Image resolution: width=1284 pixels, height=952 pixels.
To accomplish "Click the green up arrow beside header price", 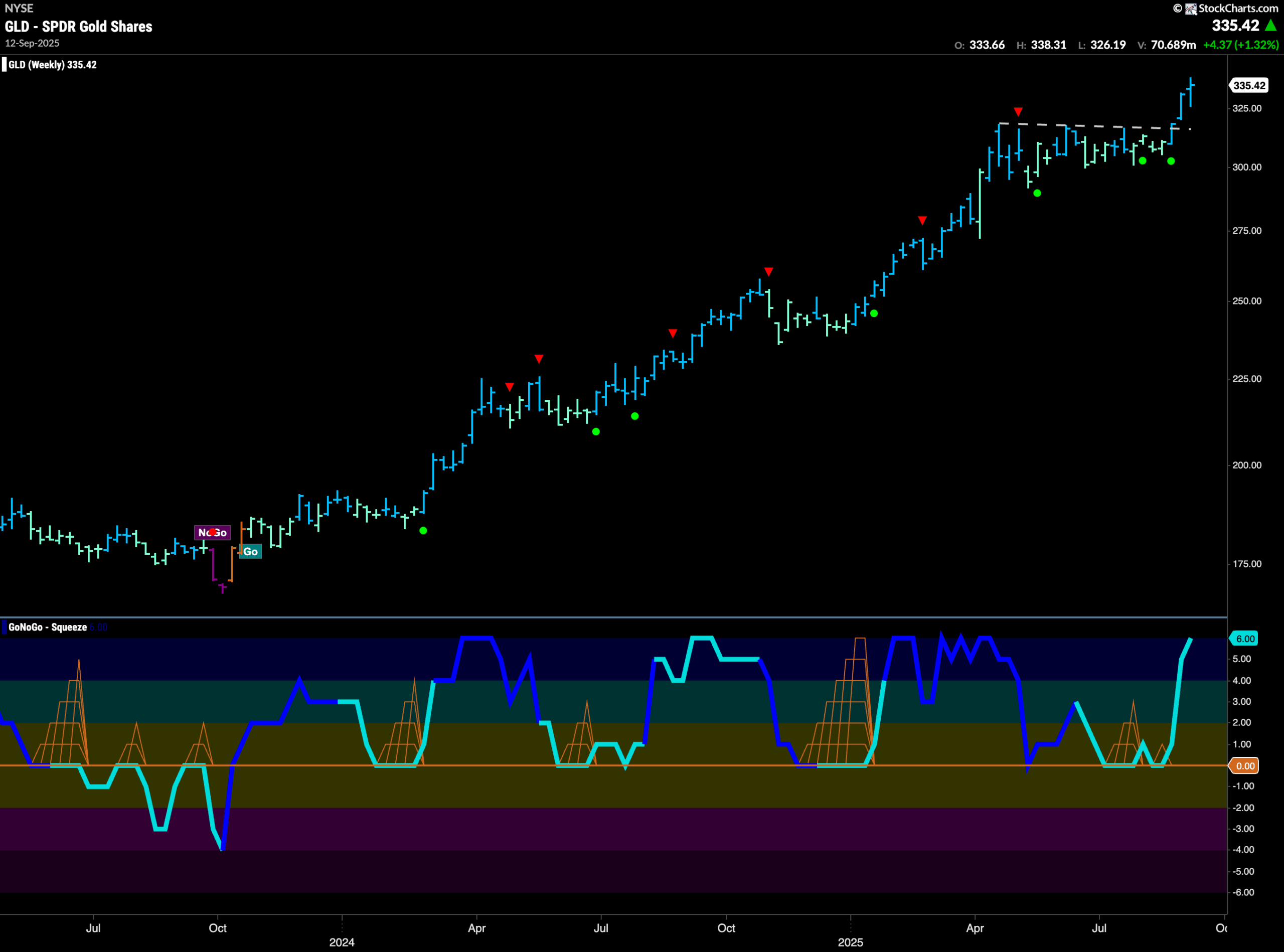I will (1271, 26).
